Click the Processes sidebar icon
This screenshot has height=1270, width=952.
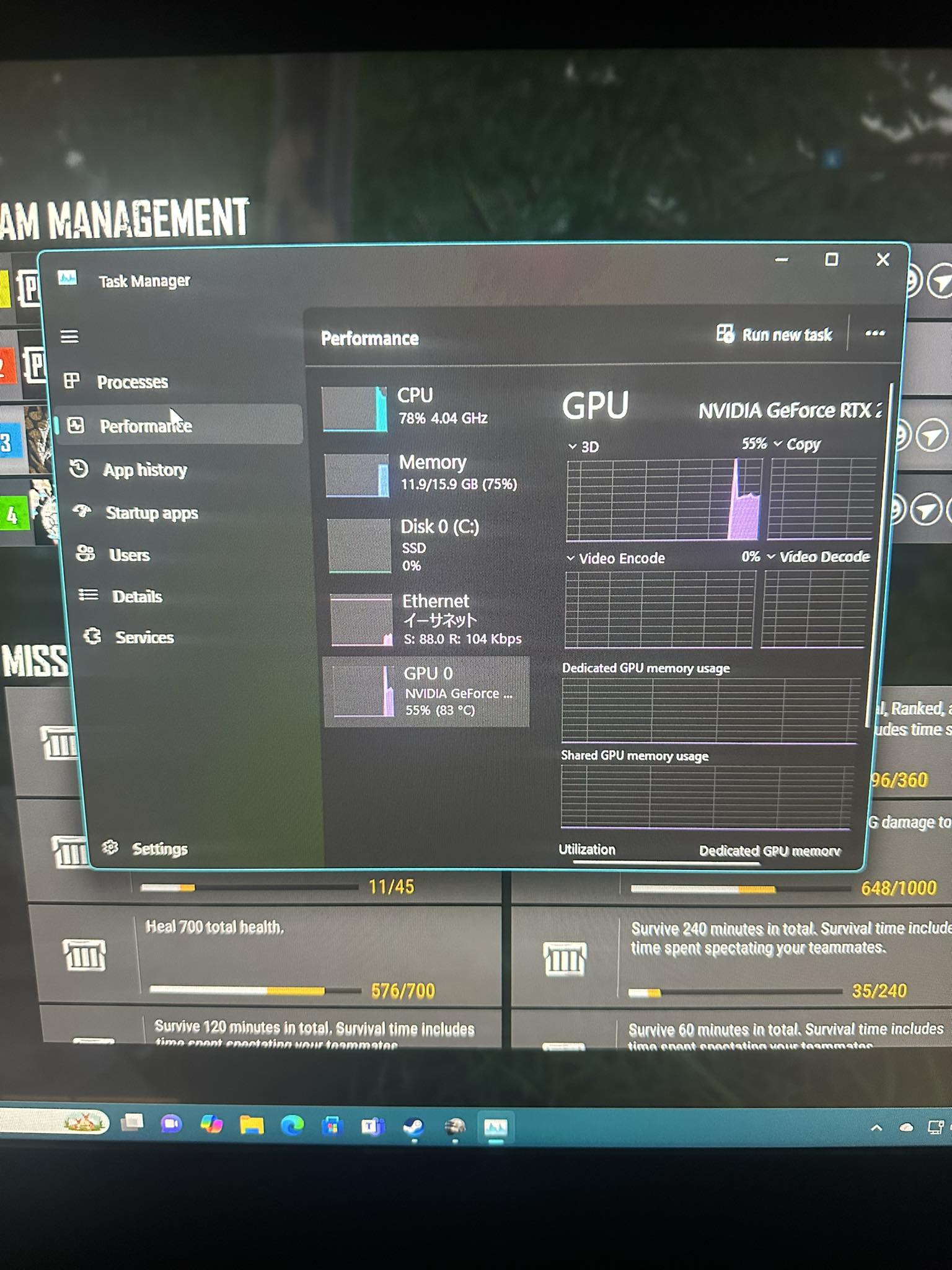click(72, 380)
